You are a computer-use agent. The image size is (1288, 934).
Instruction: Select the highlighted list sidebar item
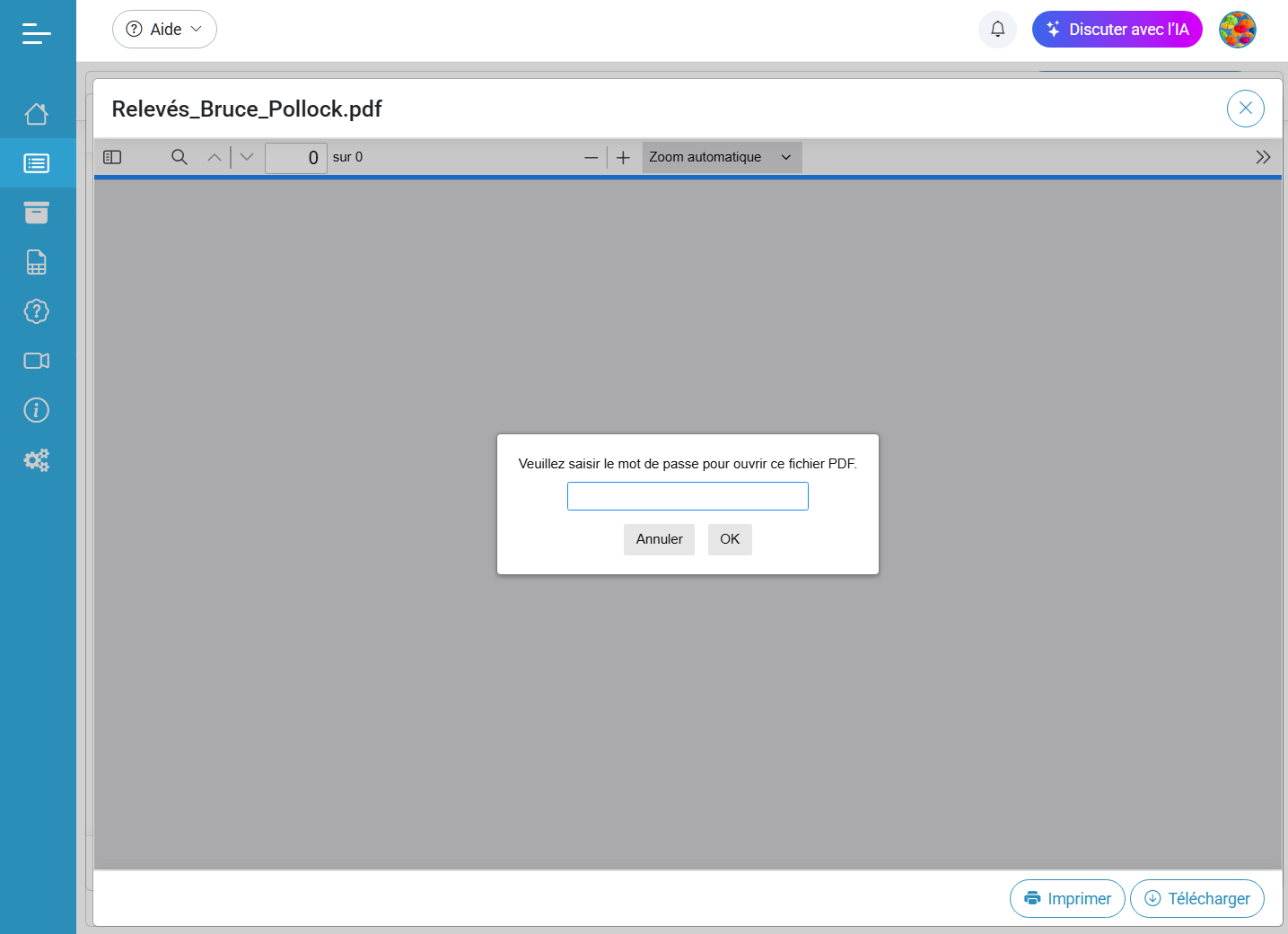click(37, 163)
